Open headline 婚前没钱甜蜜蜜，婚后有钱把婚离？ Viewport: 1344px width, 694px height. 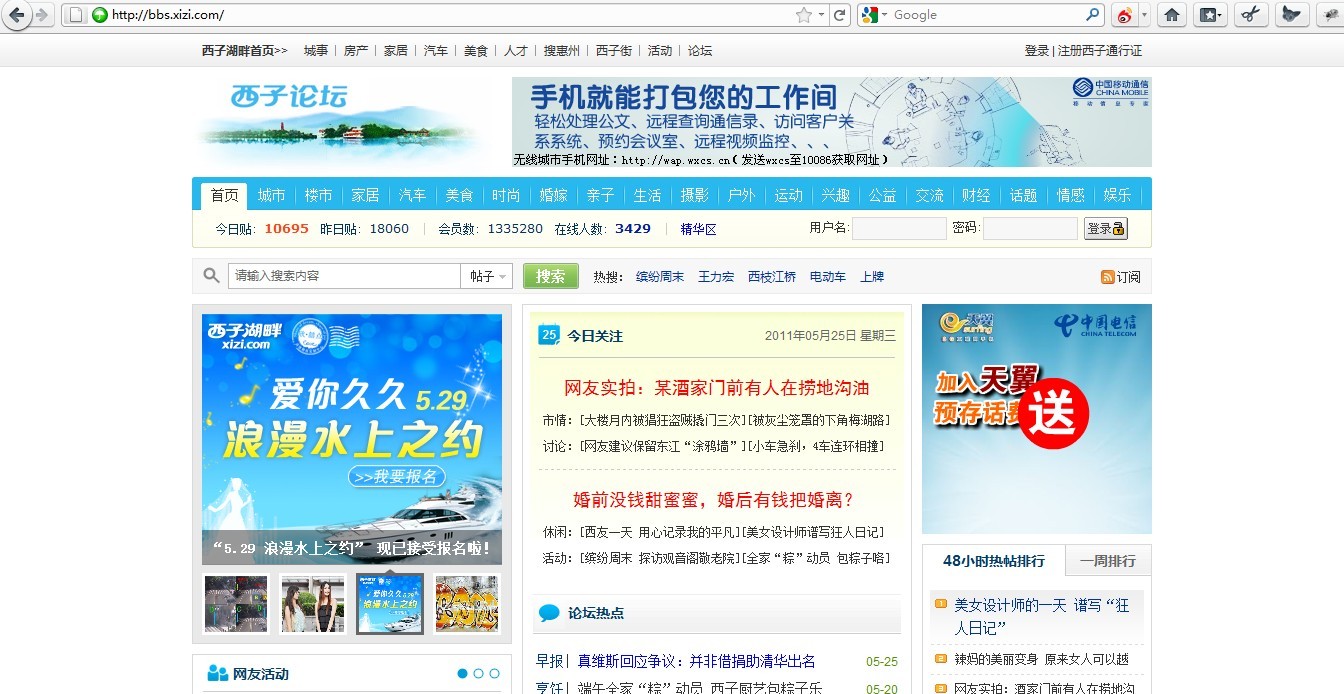714,499
